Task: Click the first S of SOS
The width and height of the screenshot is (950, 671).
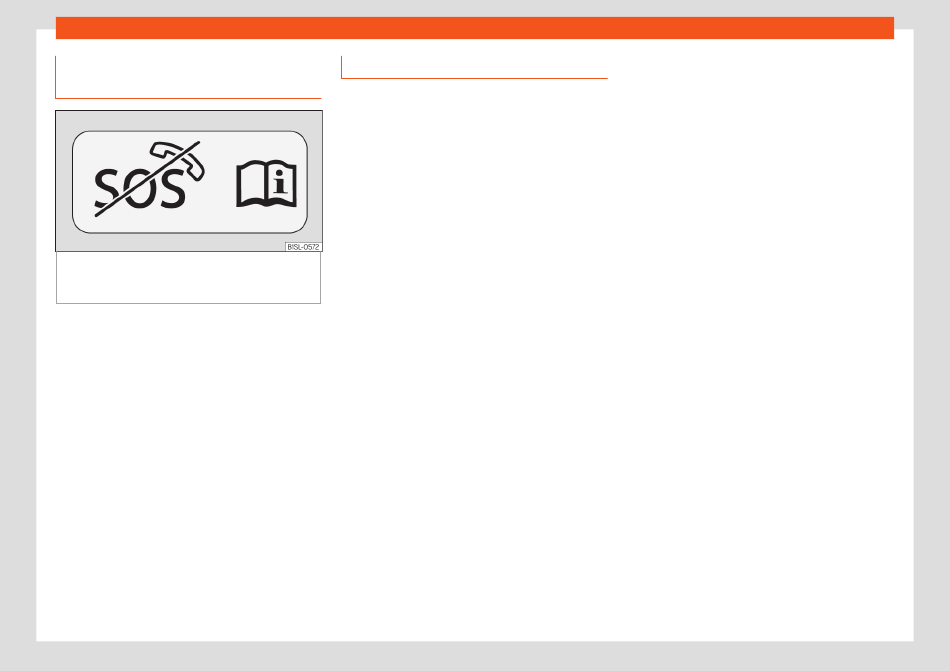Action: (107, 189)
